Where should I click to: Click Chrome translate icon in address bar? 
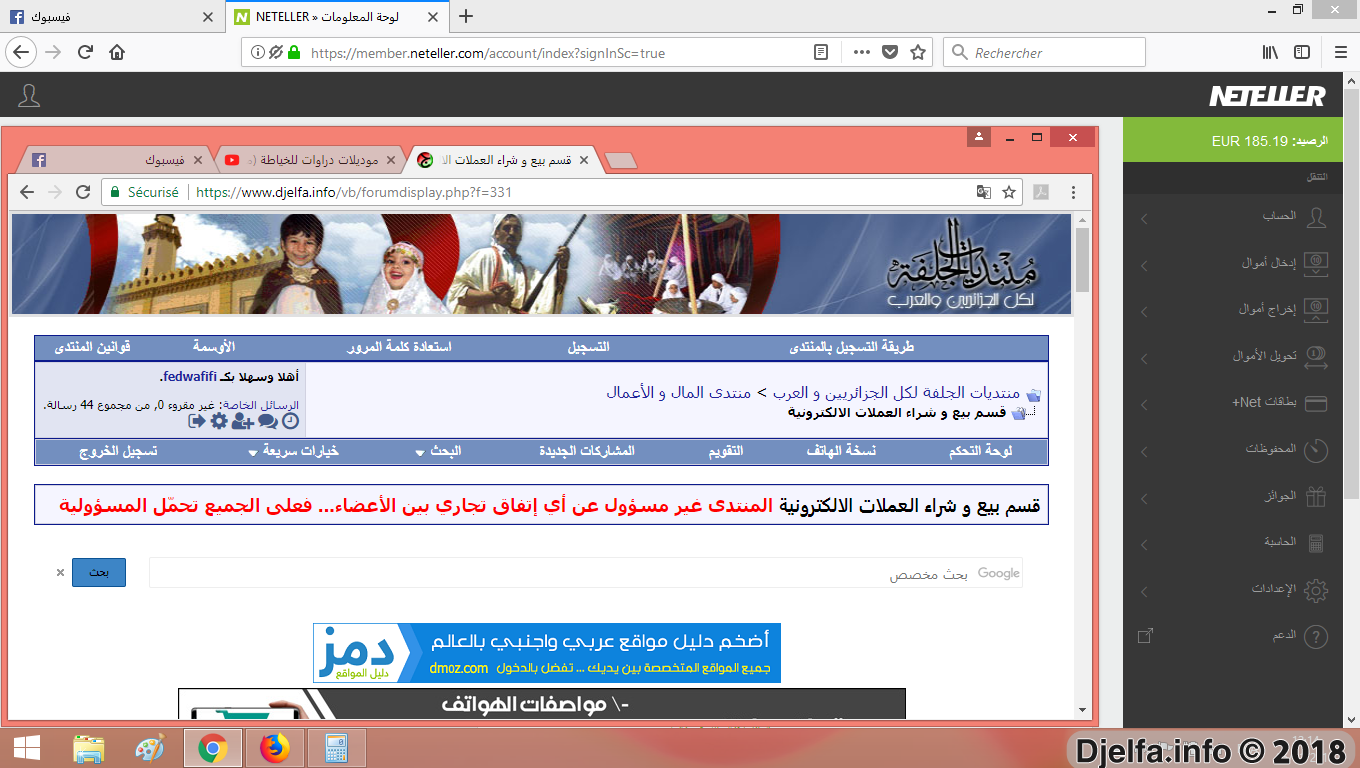tap(983, 192)
